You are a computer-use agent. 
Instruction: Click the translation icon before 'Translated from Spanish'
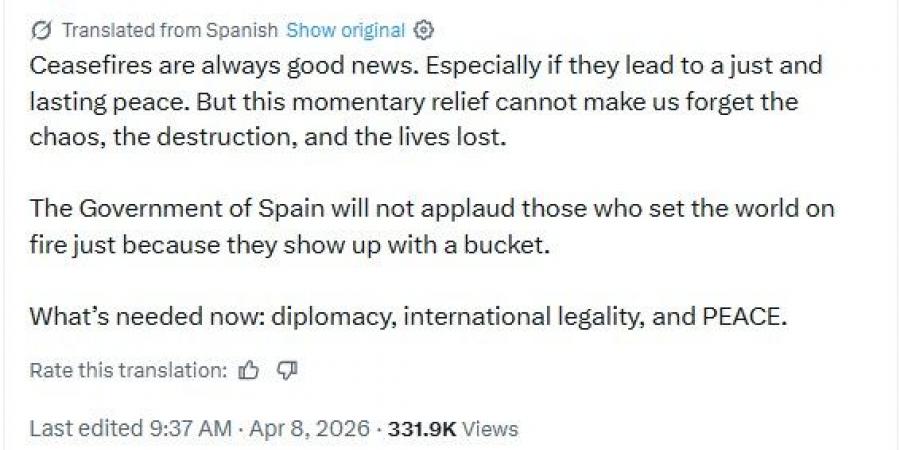point(40,31)
